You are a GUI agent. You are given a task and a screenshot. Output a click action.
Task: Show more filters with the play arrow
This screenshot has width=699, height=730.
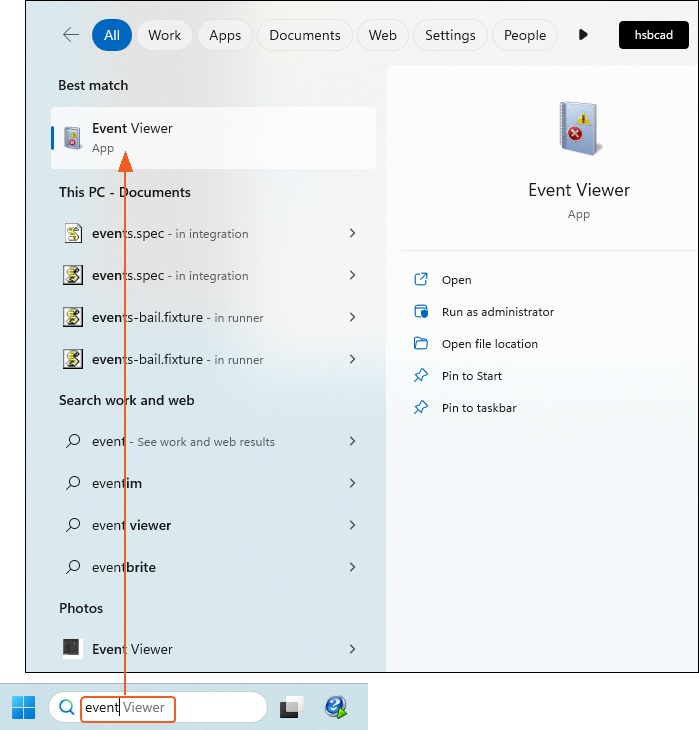583,35
